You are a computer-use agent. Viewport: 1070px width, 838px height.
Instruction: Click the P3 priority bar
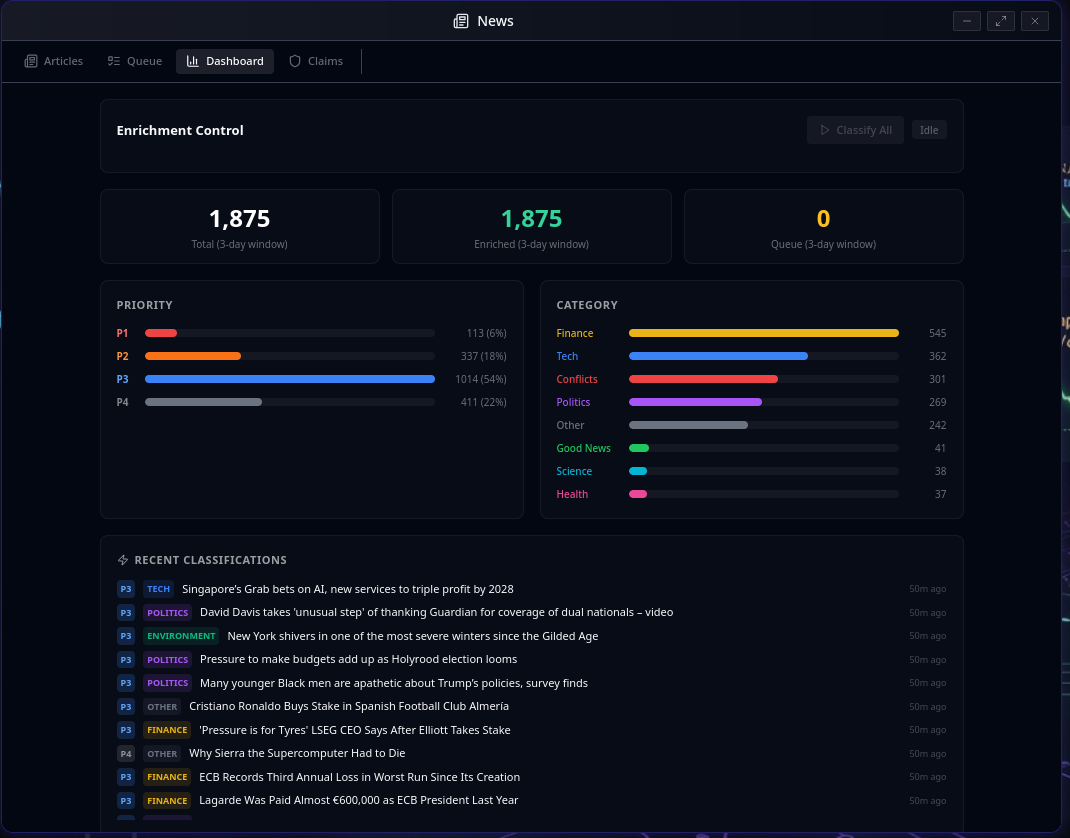(x=289, y=379)
